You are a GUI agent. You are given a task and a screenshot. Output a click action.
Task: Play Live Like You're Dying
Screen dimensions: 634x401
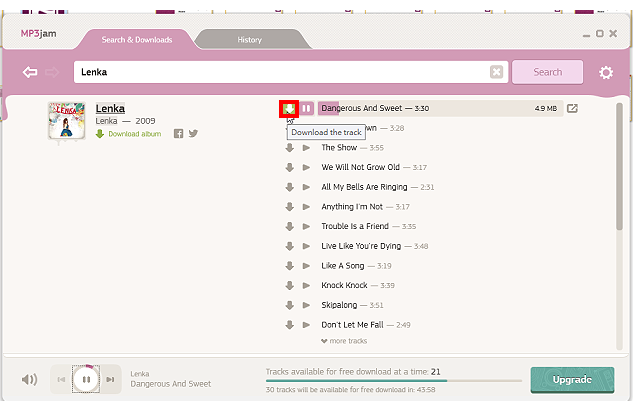(306, 246)
